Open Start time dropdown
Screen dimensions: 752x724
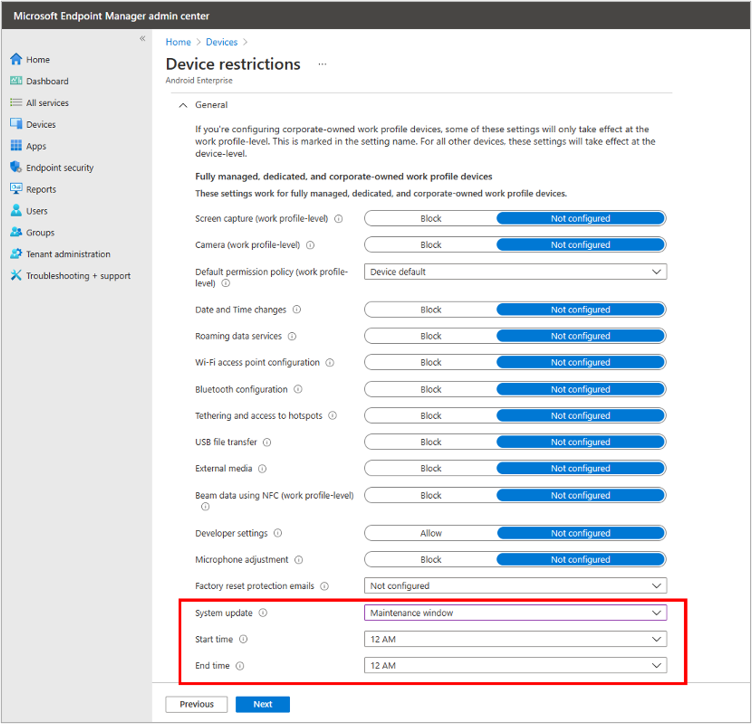point(515,639)
